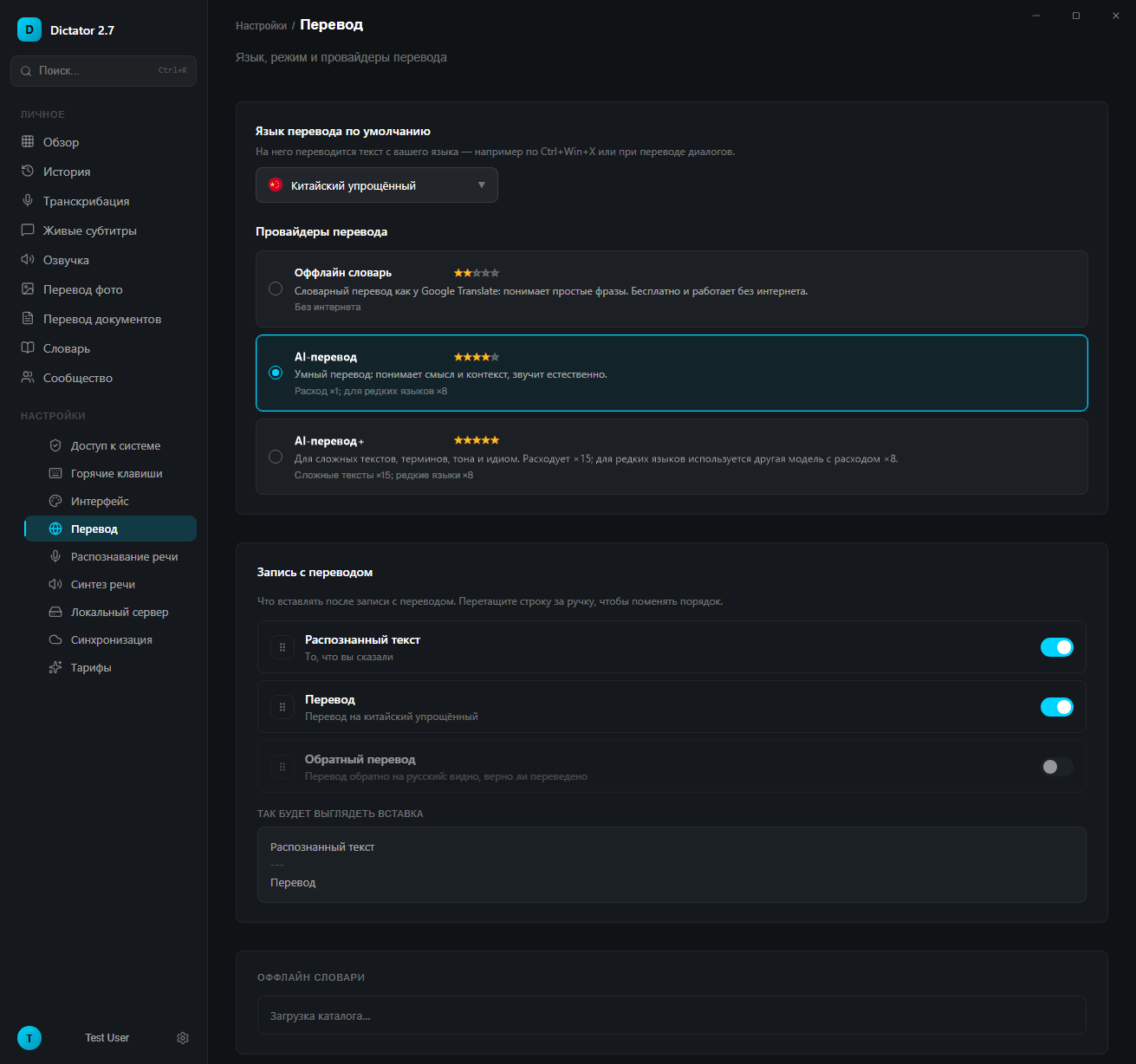Click the search field Поиск...
The height and width of the screenshot is (1064, 1136).
[x=103, y=71]
